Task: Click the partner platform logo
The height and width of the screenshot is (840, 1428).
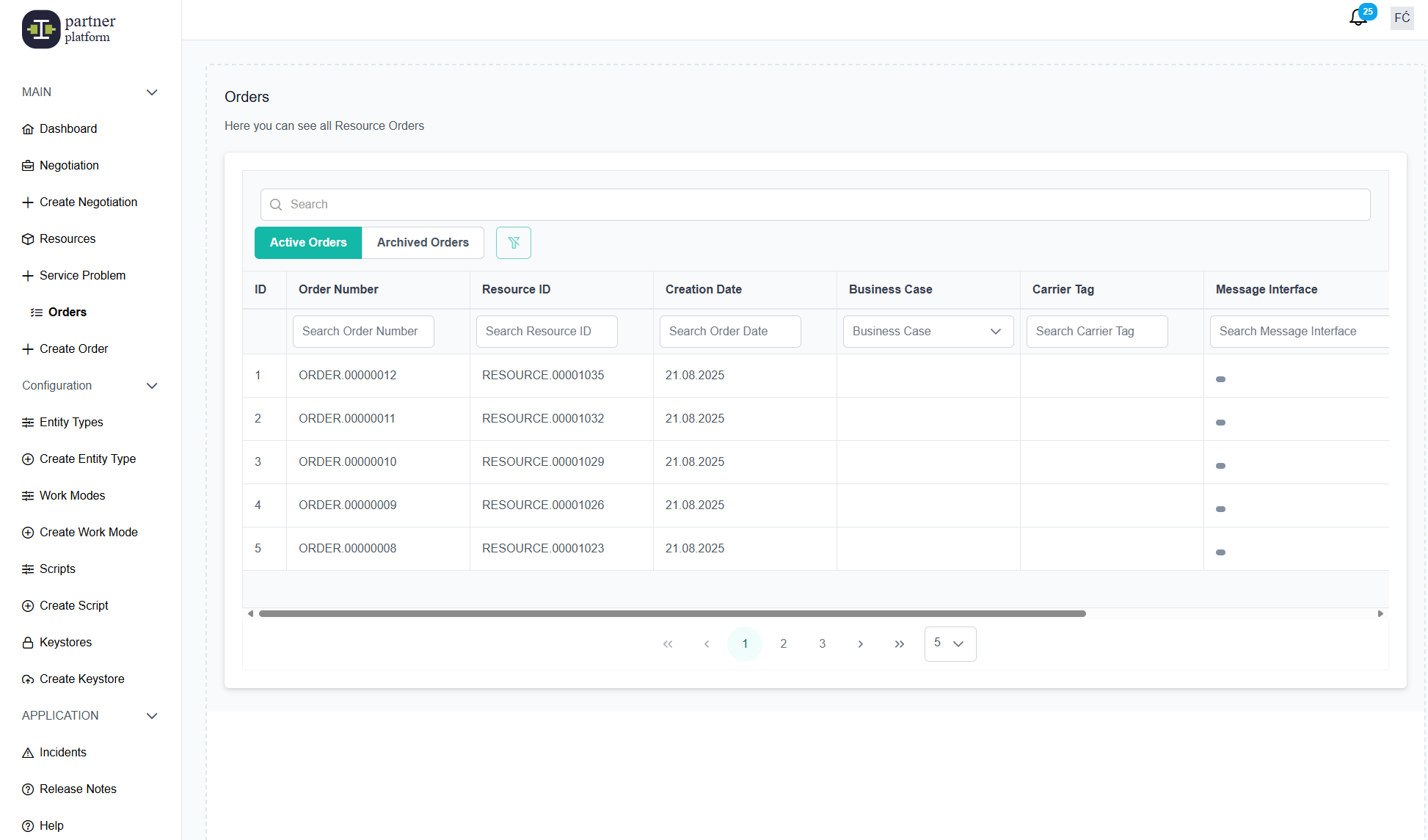Action: tap(69, 29)
